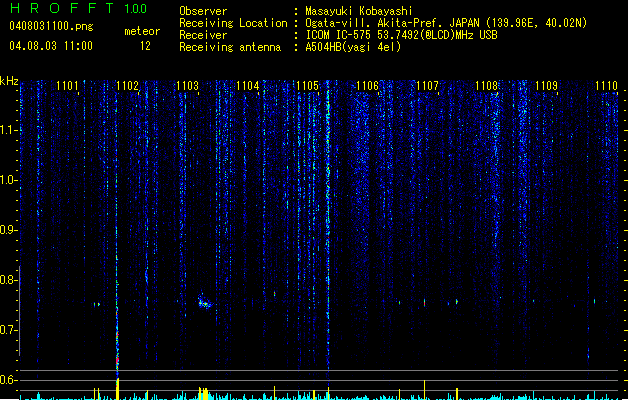Click time marker 1105

[x=307, y=86]
